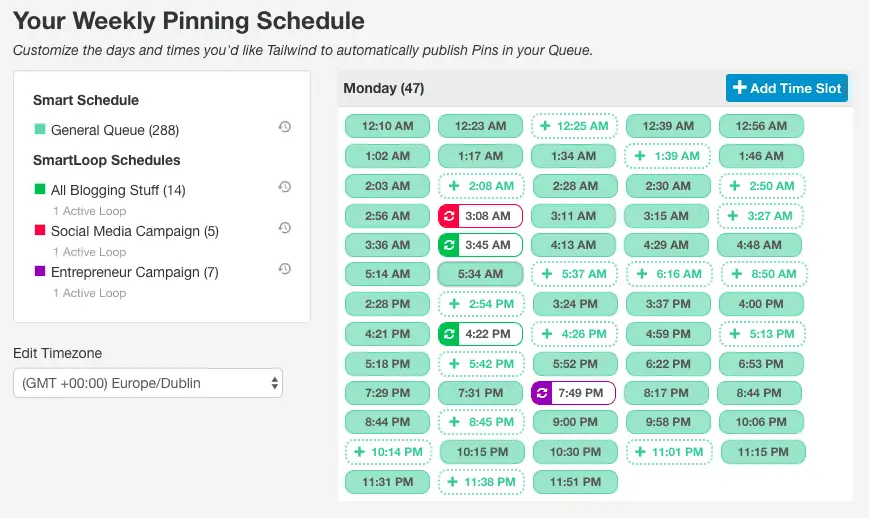Viewport: 869px width, 518px height.
Task: Select the 12:10 AM time slot
Action: [x=387, y=126]
